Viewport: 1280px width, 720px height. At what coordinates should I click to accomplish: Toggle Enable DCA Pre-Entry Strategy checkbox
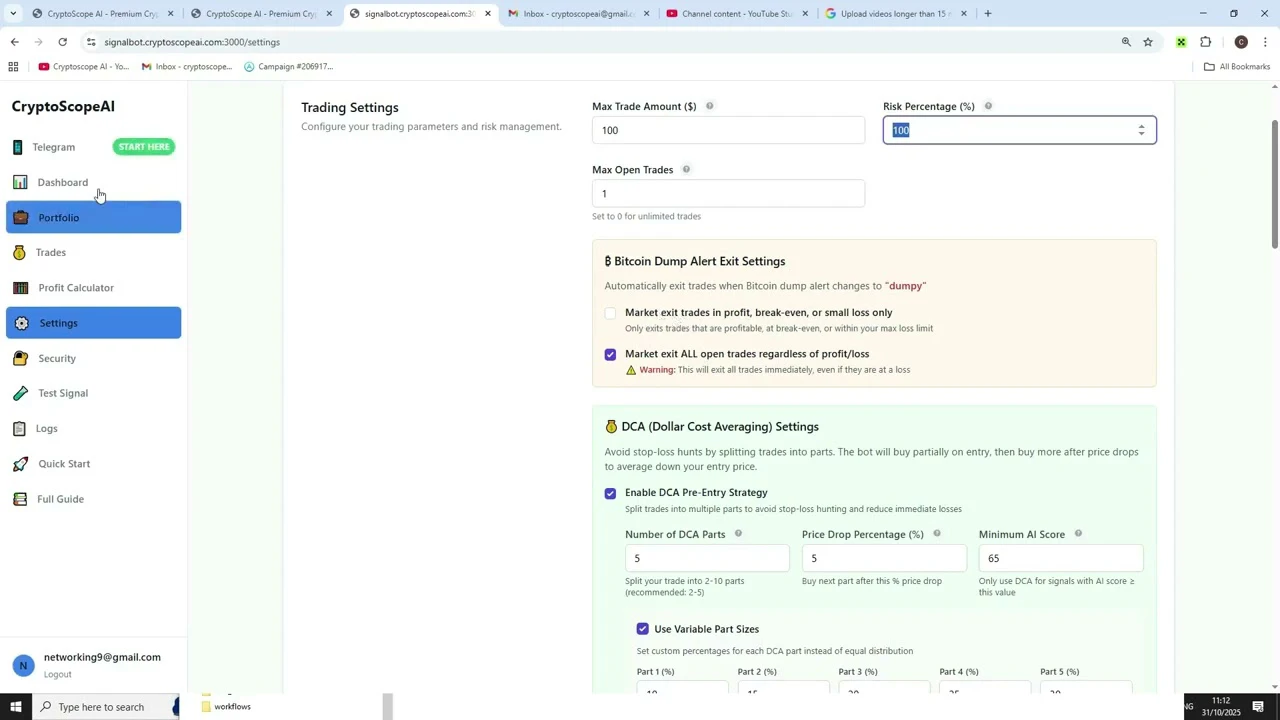click(x=610, y=493)
